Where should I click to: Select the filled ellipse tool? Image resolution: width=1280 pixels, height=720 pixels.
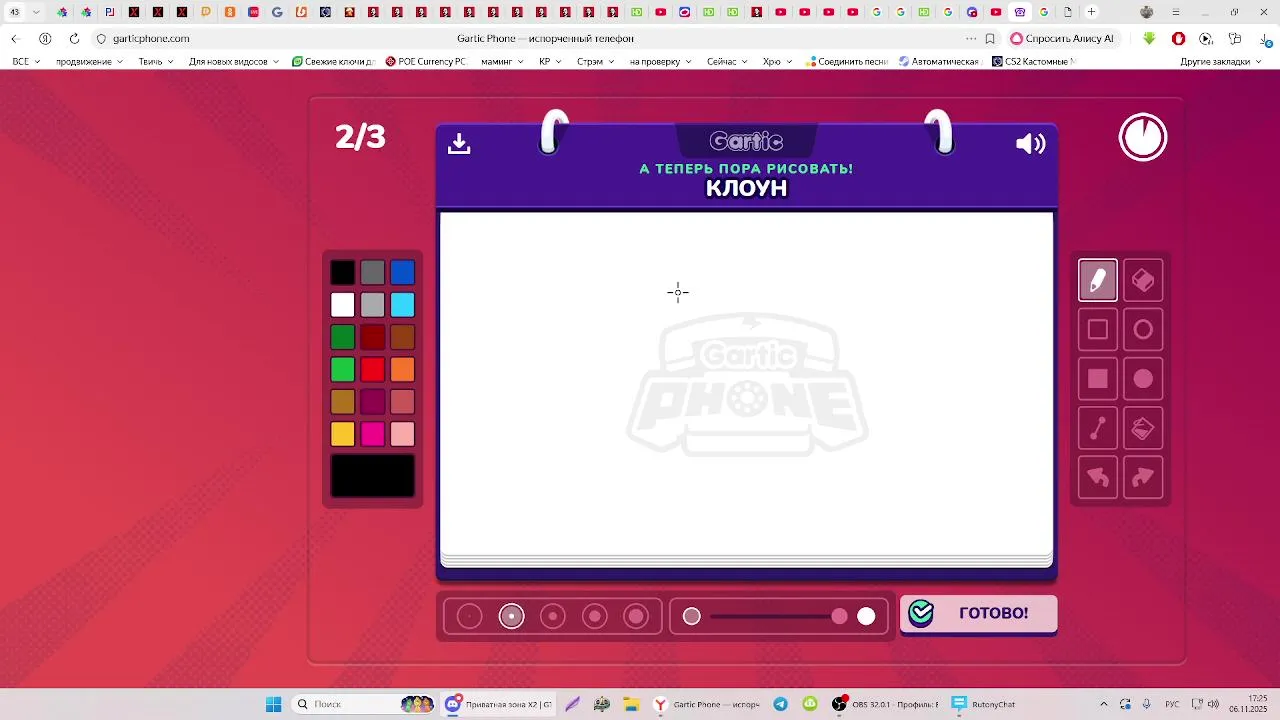pyautogui.click(x=1143, y=379)
